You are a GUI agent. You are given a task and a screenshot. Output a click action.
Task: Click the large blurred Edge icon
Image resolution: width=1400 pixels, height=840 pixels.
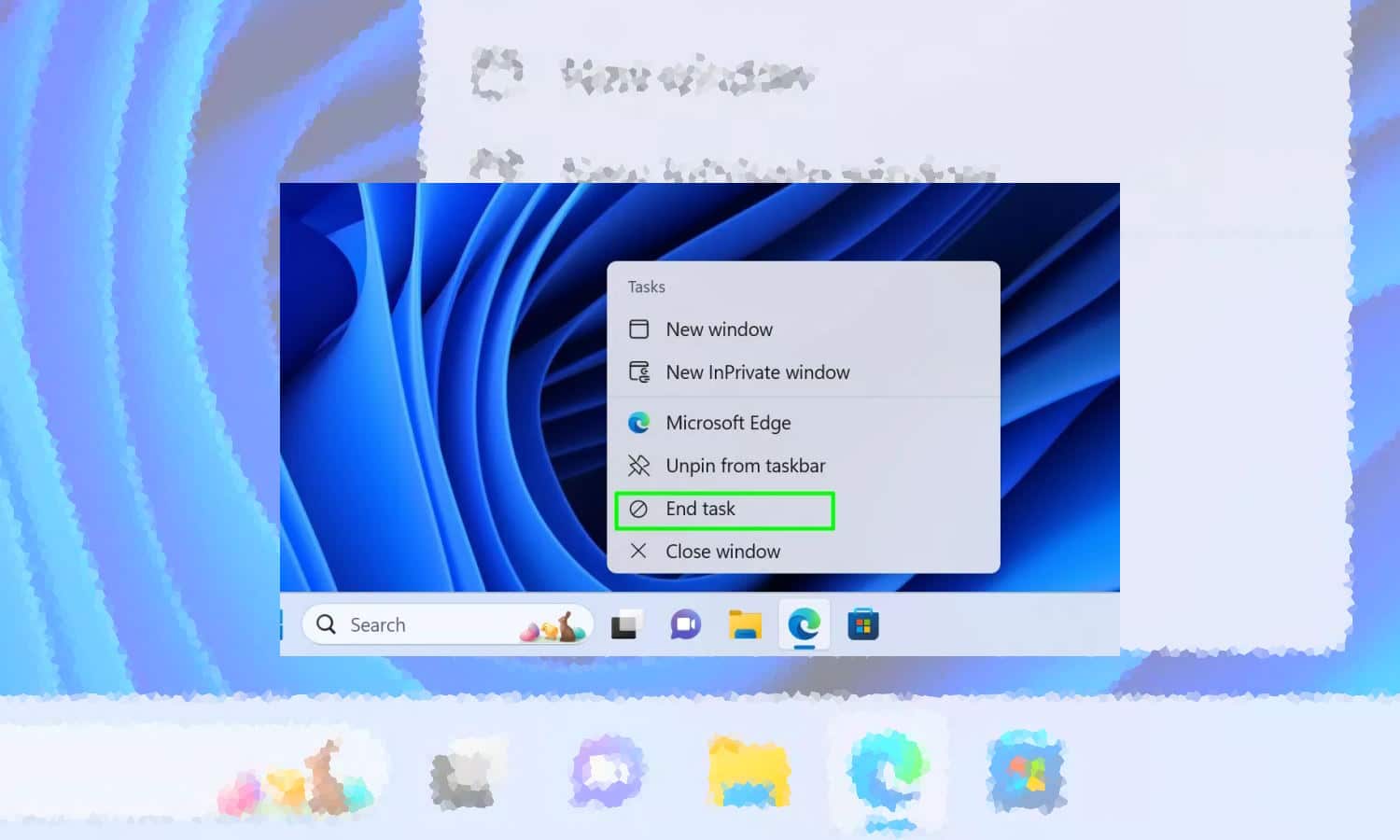(888, 773)
